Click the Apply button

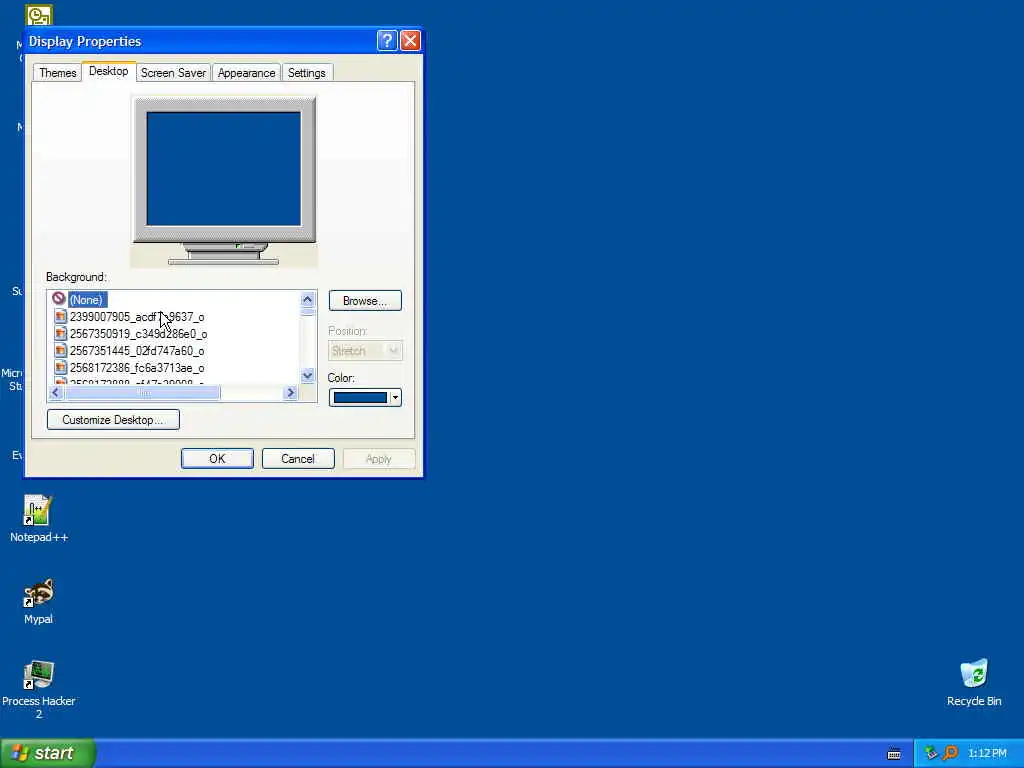(x=379, y=458)
